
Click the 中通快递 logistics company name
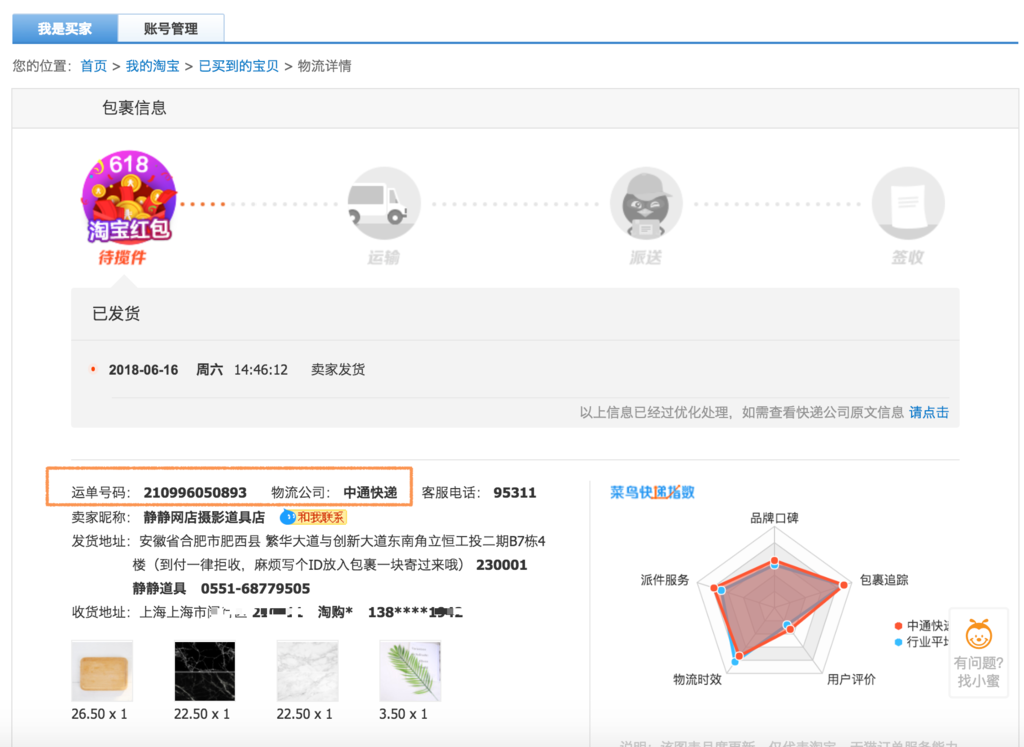(370, 492)
